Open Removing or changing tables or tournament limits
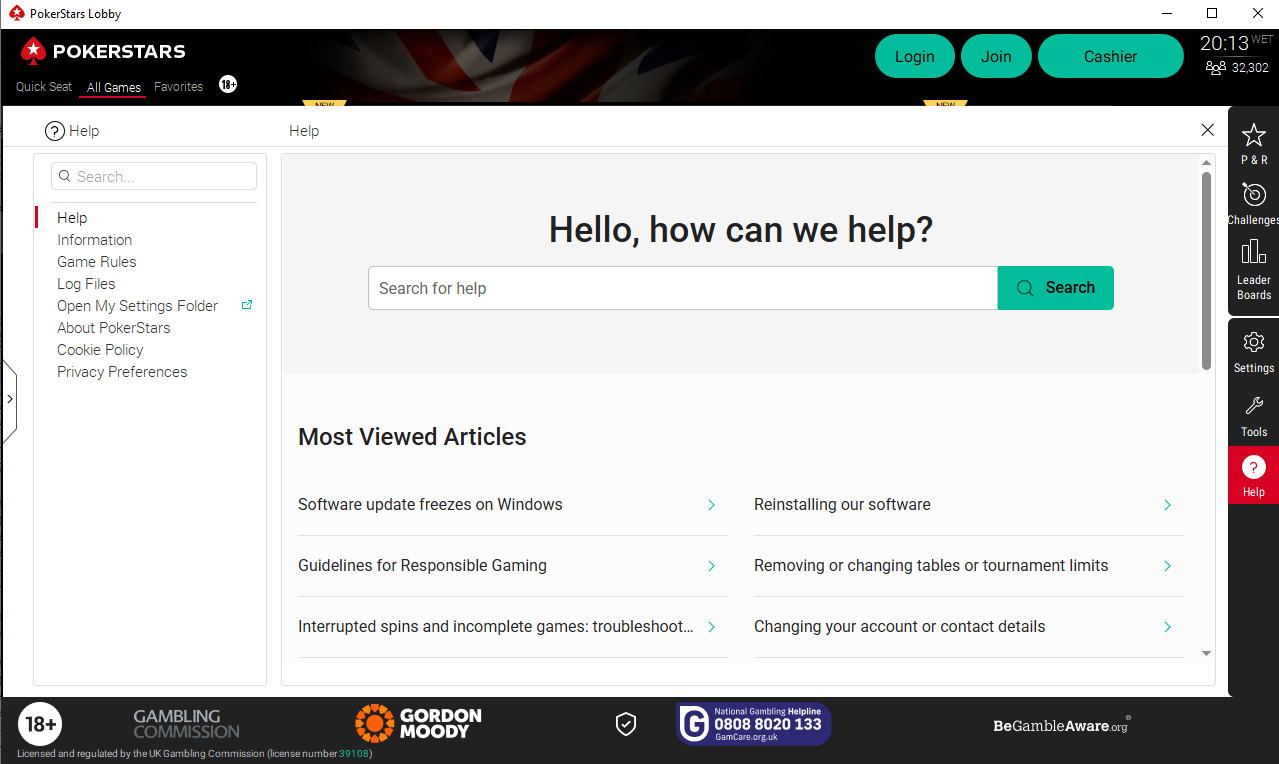This screenshot has width=1279, height=764. point(931,566)
